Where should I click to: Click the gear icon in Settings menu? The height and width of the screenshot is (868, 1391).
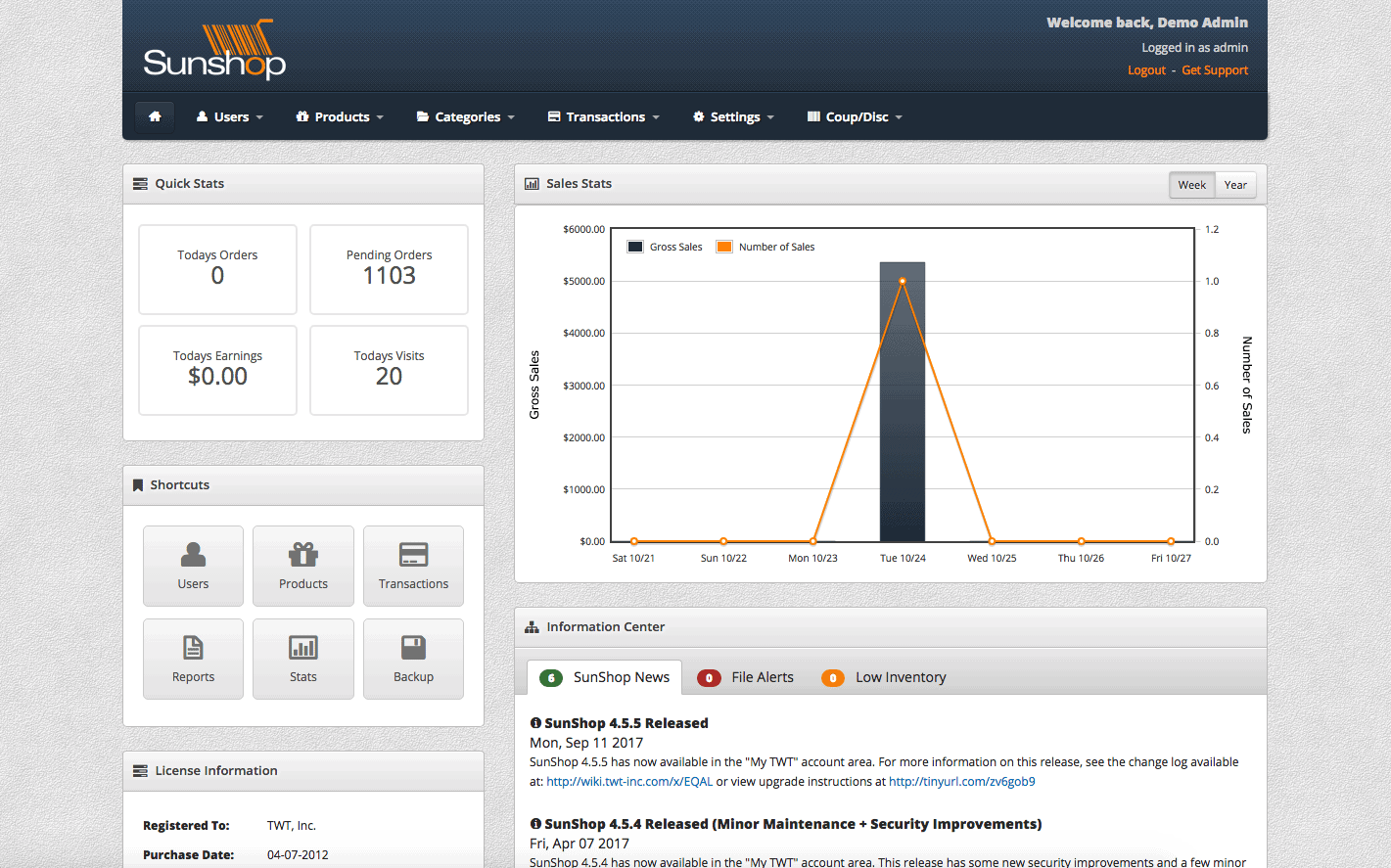click(x=699, y=116)
